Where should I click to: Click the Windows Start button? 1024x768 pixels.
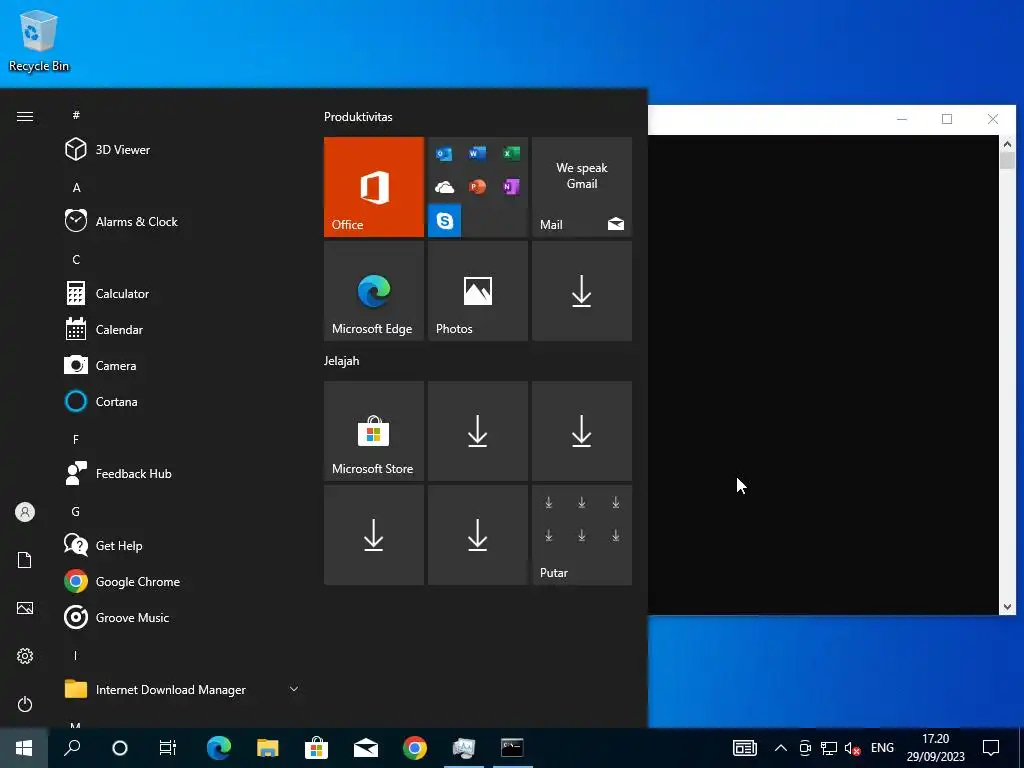tap(24, 748)
